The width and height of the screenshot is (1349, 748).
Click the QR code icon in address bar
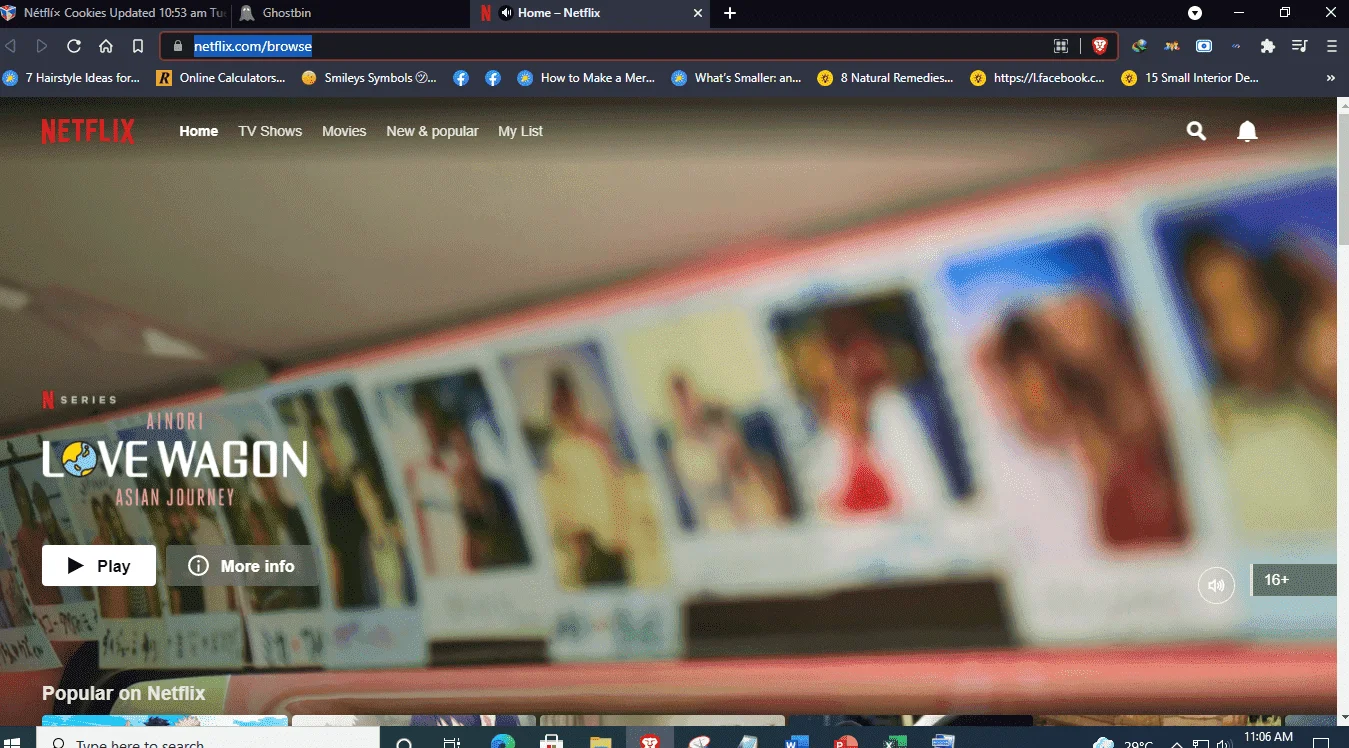click(1061, 46)
